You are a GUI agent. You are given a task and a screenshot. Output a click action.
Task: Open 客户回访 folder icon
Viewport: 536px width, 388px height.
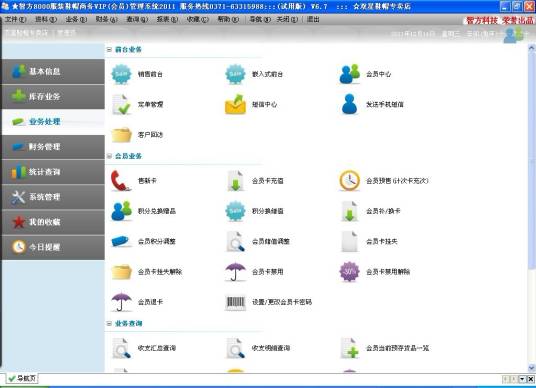click(x=121, y=135)
